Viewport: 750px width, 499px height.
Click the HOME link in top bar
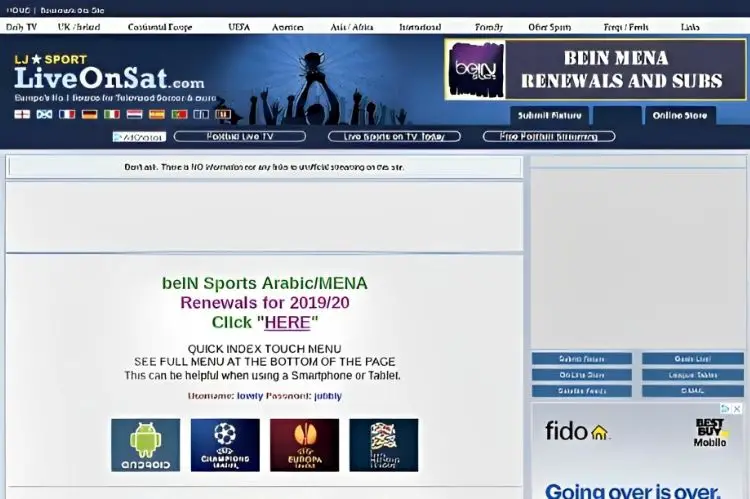(18, 10)
